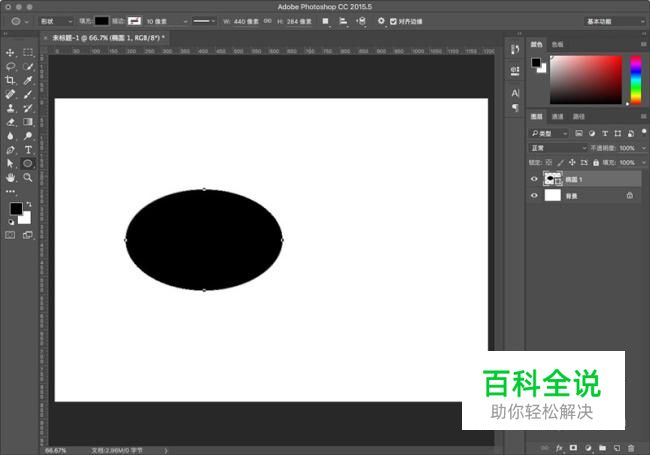Select the Clone Stamp tool
650x455 pixels.
(10, 108)
